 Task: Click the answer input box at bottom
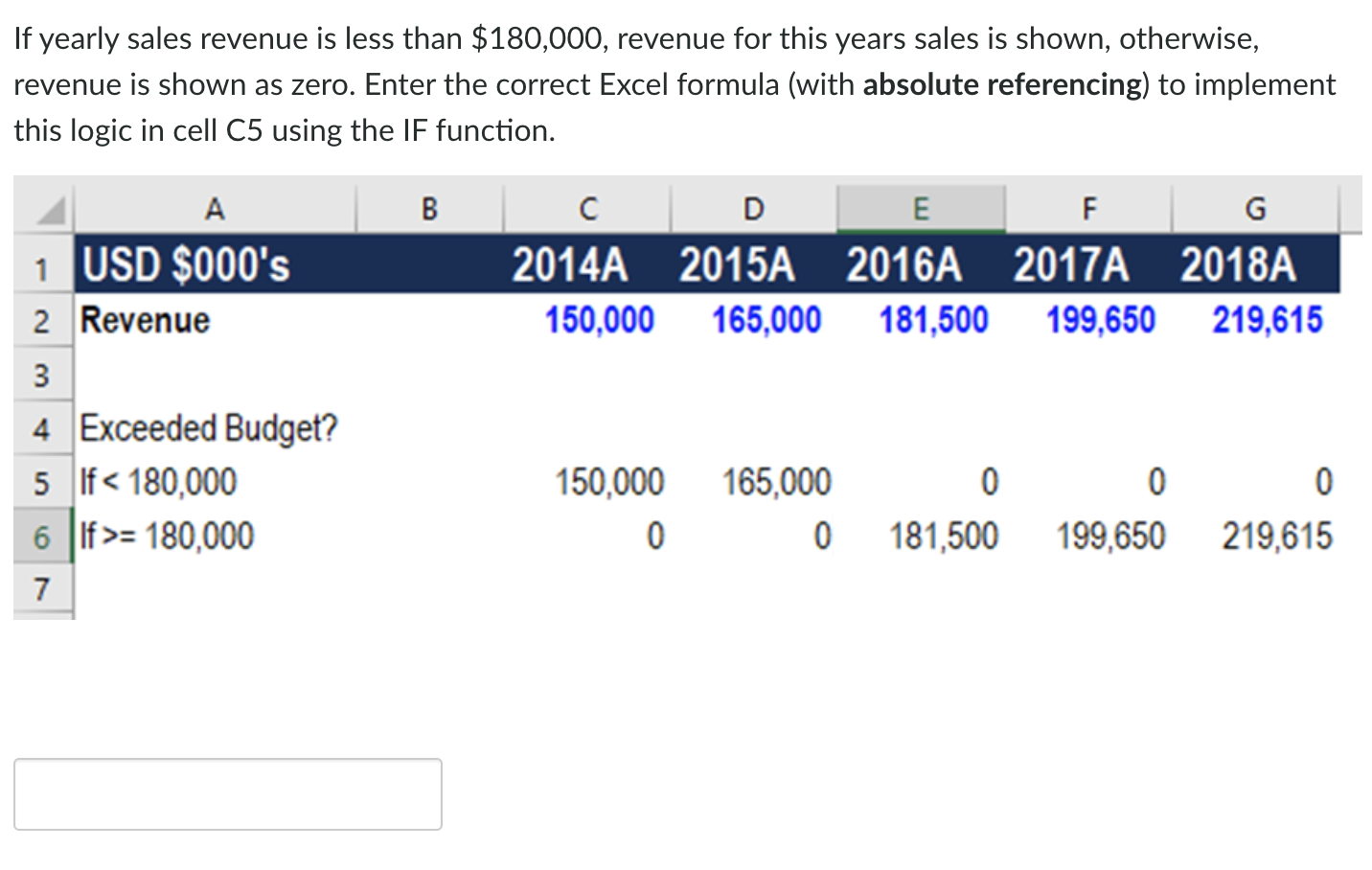point(227,793)
